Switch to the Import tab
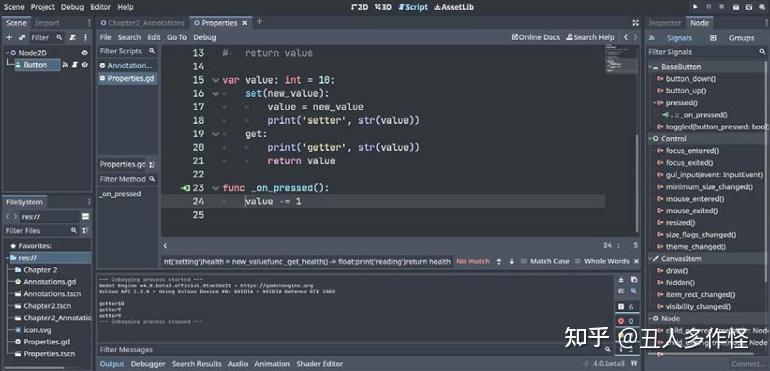Screen dimensions: 770x371 pos(47,23)
